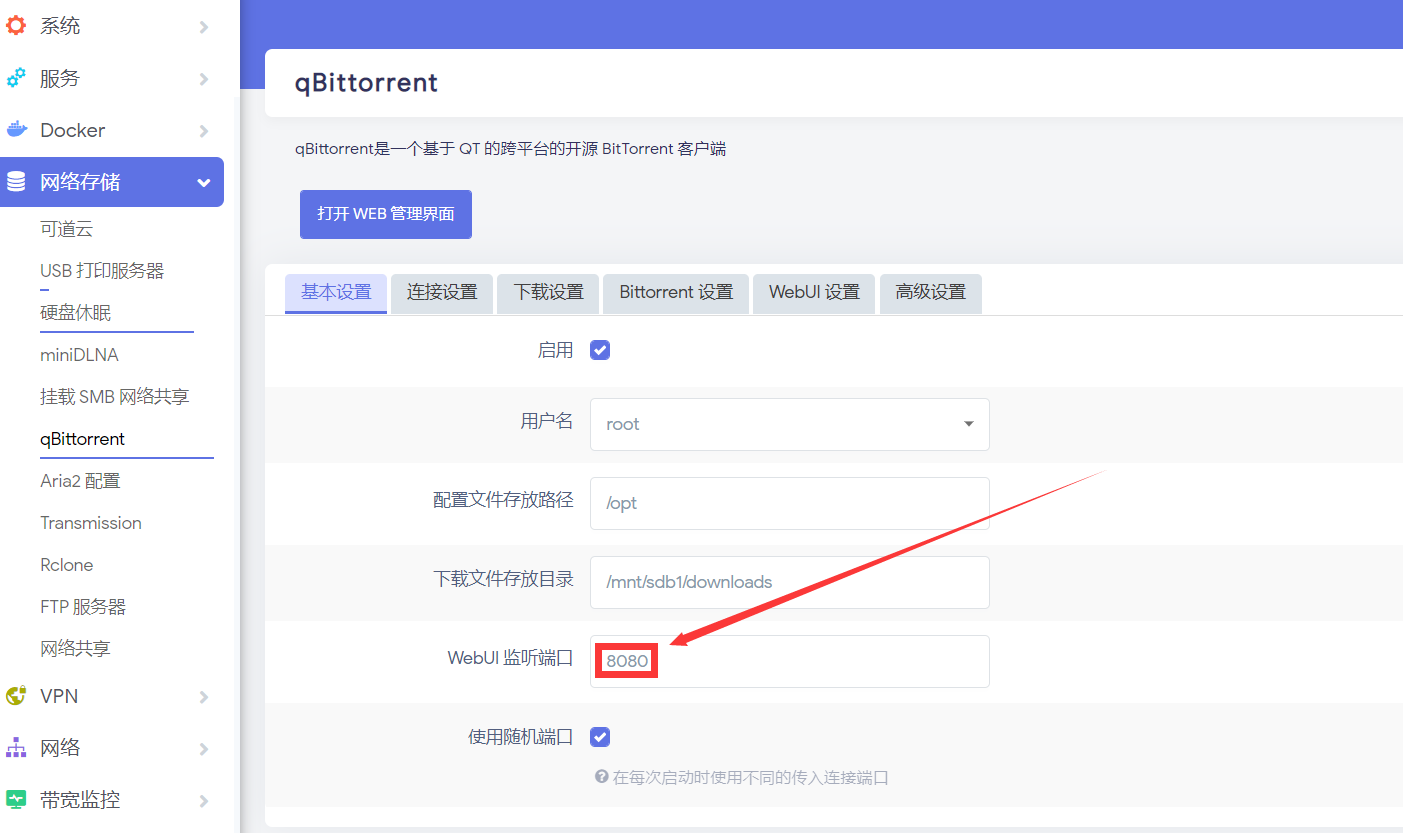Switch to the 连接设置 tab

tap(442, 293)
